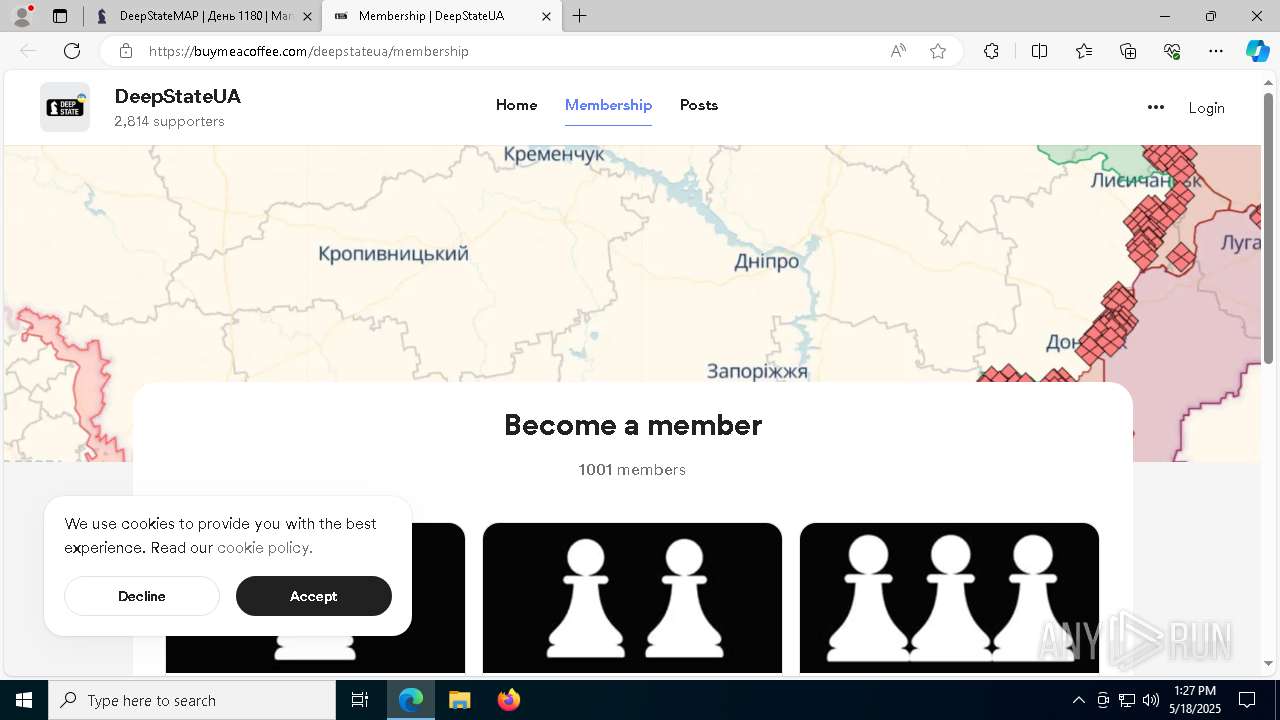1280x720 pixels.
Task: Click the '1001 members' text
Action: [x=632, y=470]
